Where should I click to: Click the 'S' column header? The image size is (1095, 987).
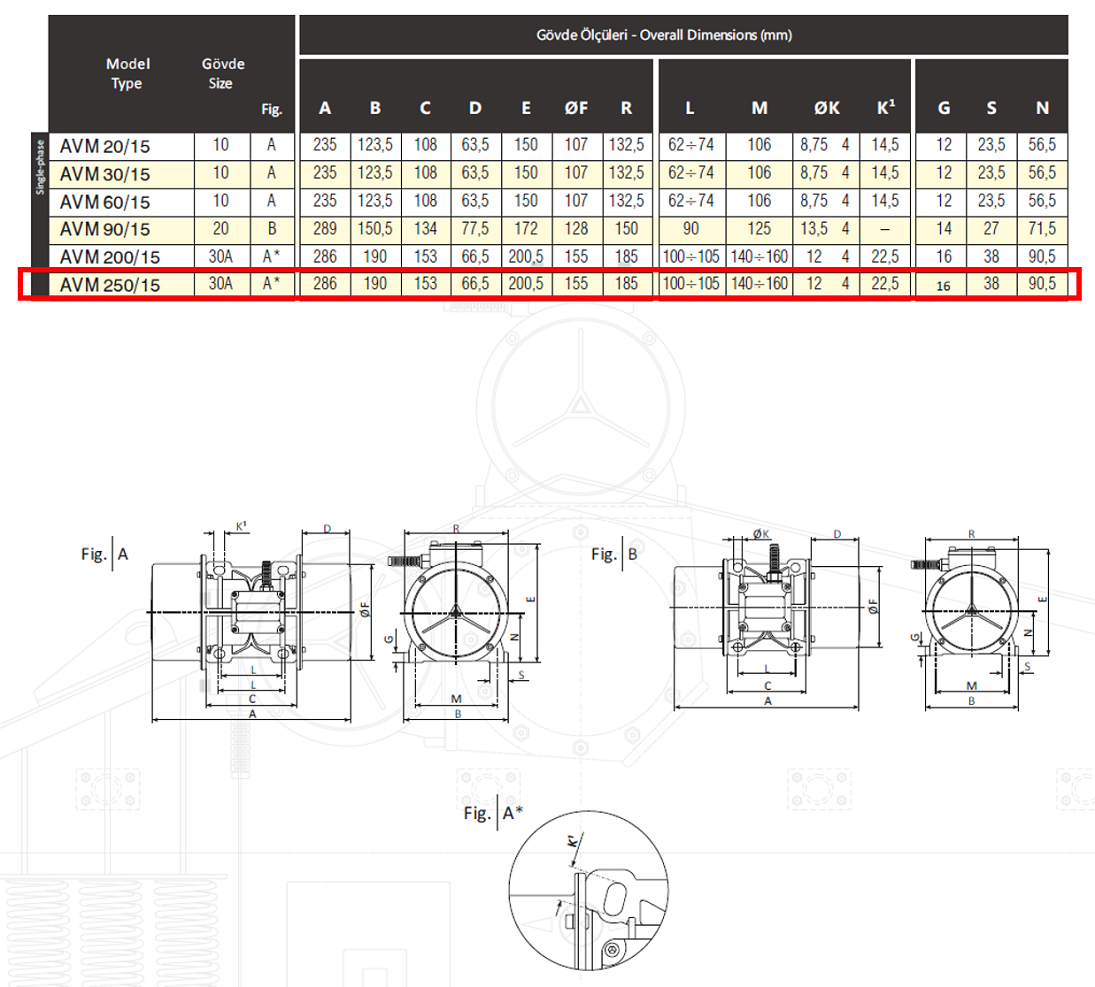click(x=992, y=108)
